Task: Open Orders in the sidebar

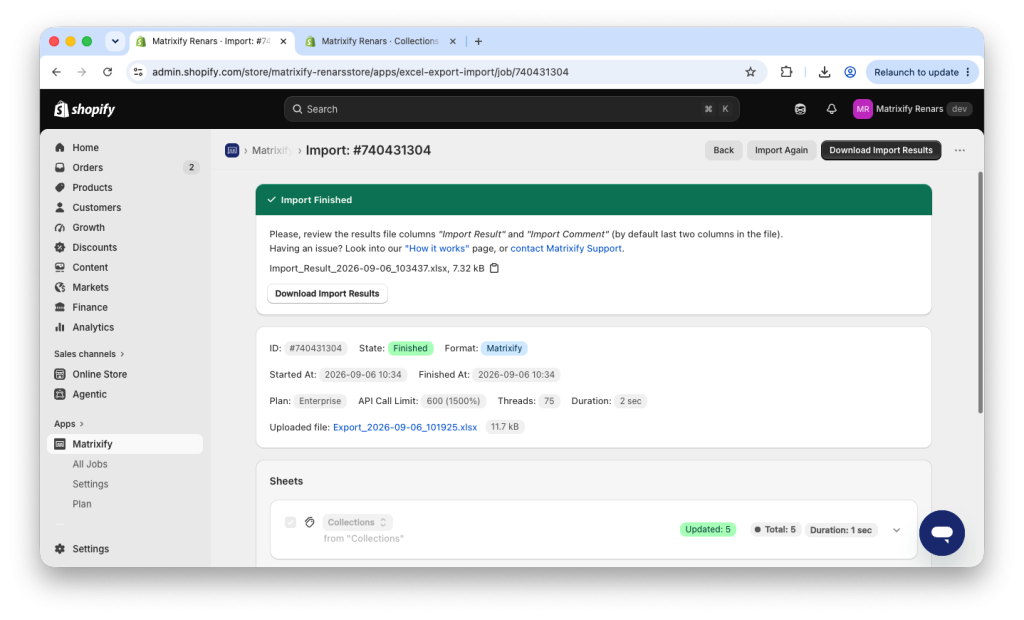Action: tap(88, 167)
